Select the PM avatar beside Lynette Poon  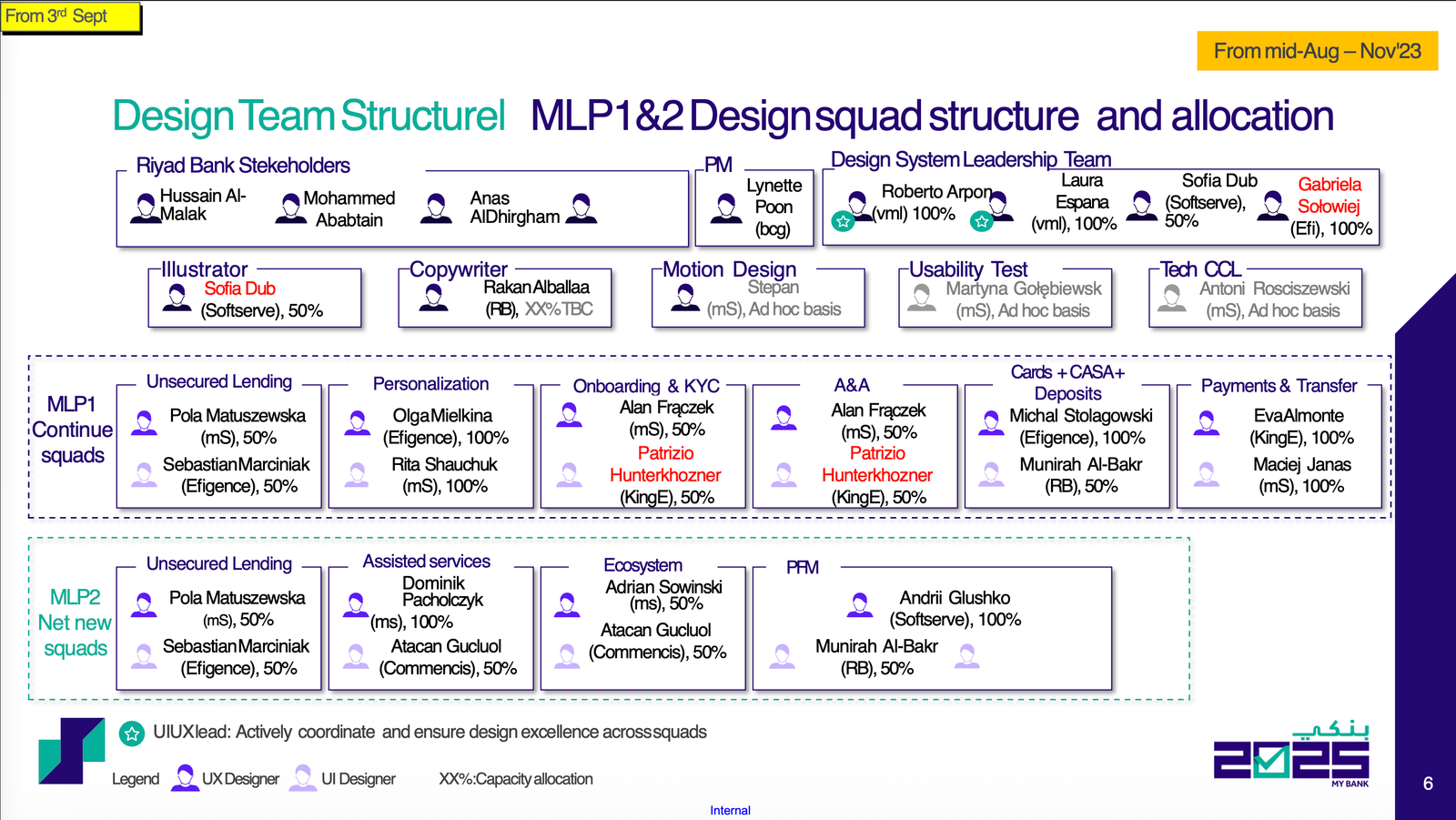[x=726, y=208]
